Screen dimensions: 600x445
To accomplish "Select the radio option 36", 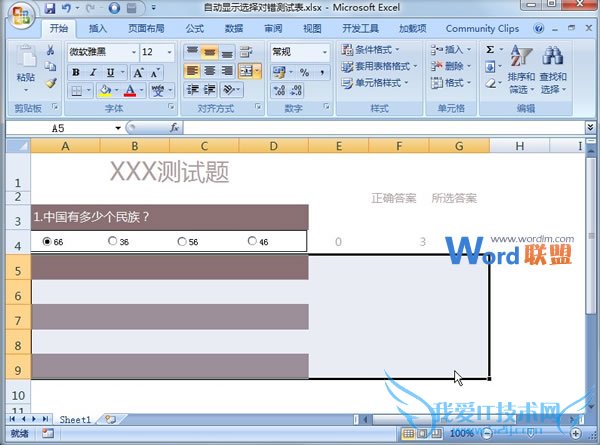I will point(112,241).
